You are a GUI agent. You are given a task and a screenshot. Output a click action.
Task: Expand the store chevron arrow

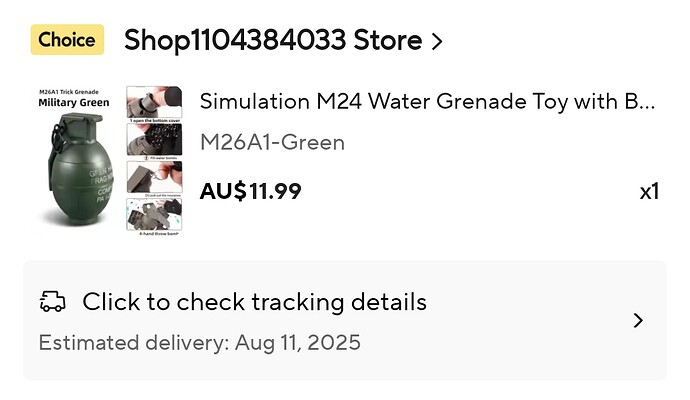pos(437,42)
